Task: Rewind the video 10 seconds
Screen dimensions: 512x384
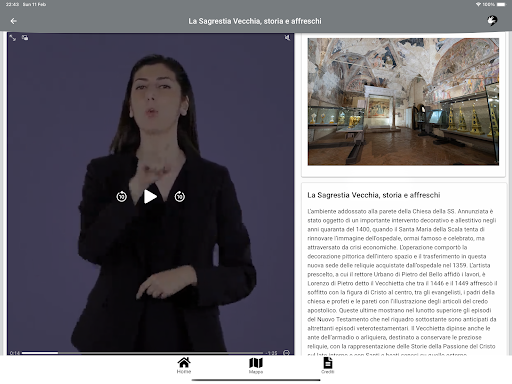Action: 122,197
